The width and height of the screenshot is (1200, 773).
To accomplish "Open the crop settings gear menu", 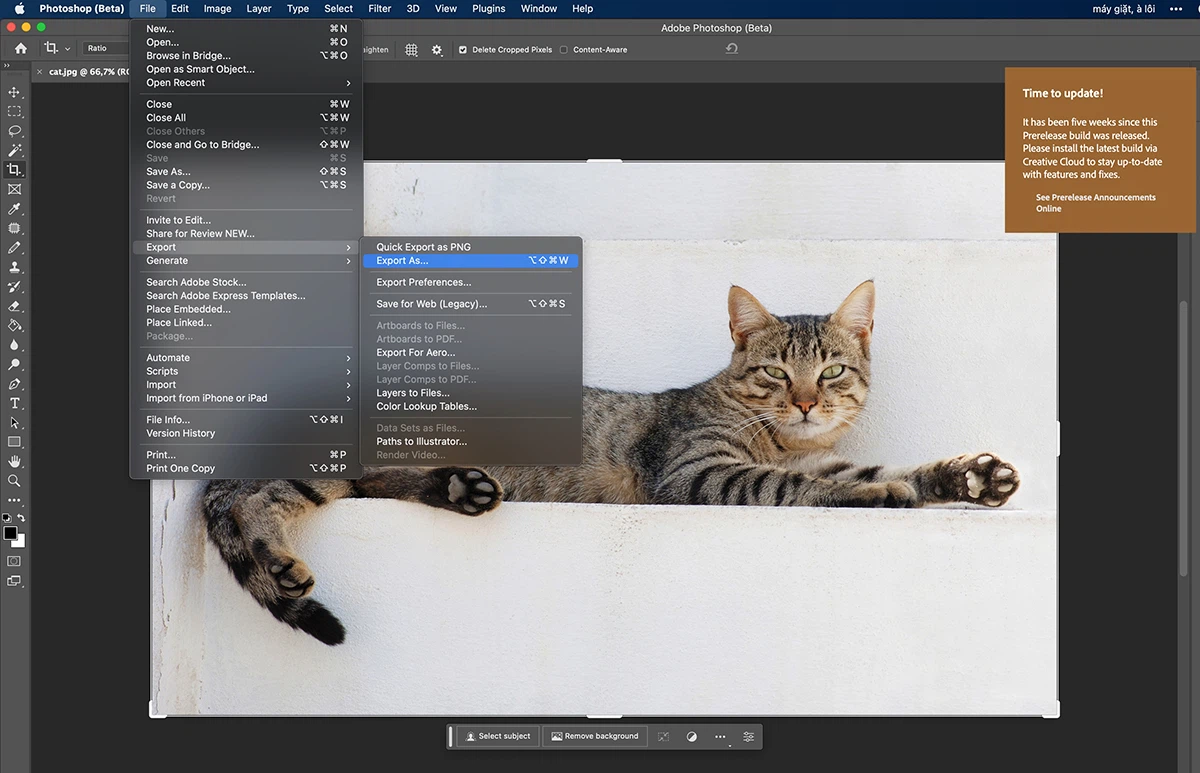I will point(437,49).
